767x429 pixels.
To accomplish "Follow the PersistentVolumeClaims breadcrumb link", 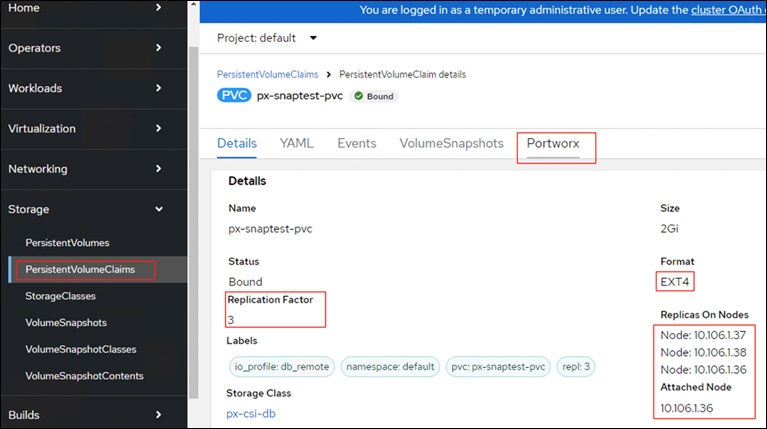I will tap(268, 74).
